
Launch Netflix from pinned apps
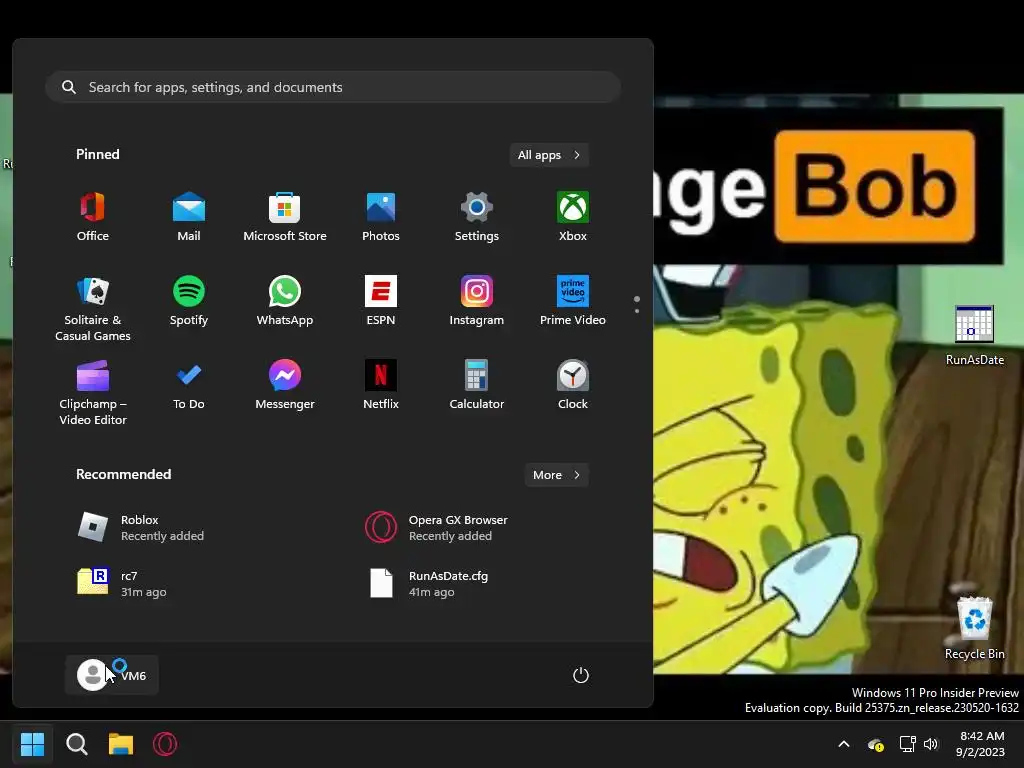tap(381, 385)
